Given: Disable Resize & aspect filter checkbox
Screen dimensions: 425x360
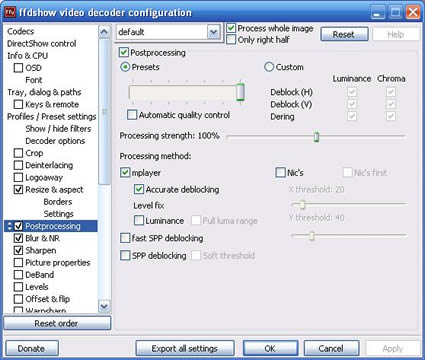Looking at the screenshot, I should [x=18, y=190].
